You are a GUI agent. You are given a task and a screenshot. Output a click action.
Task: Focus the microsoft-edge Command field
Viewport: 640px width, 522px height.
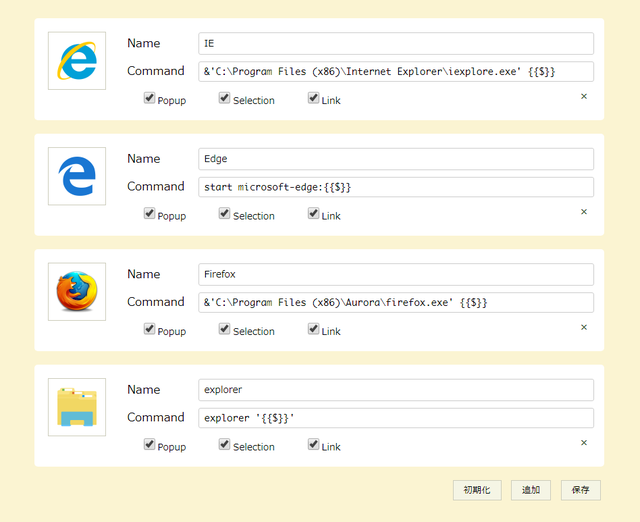[x=396, y=187]
